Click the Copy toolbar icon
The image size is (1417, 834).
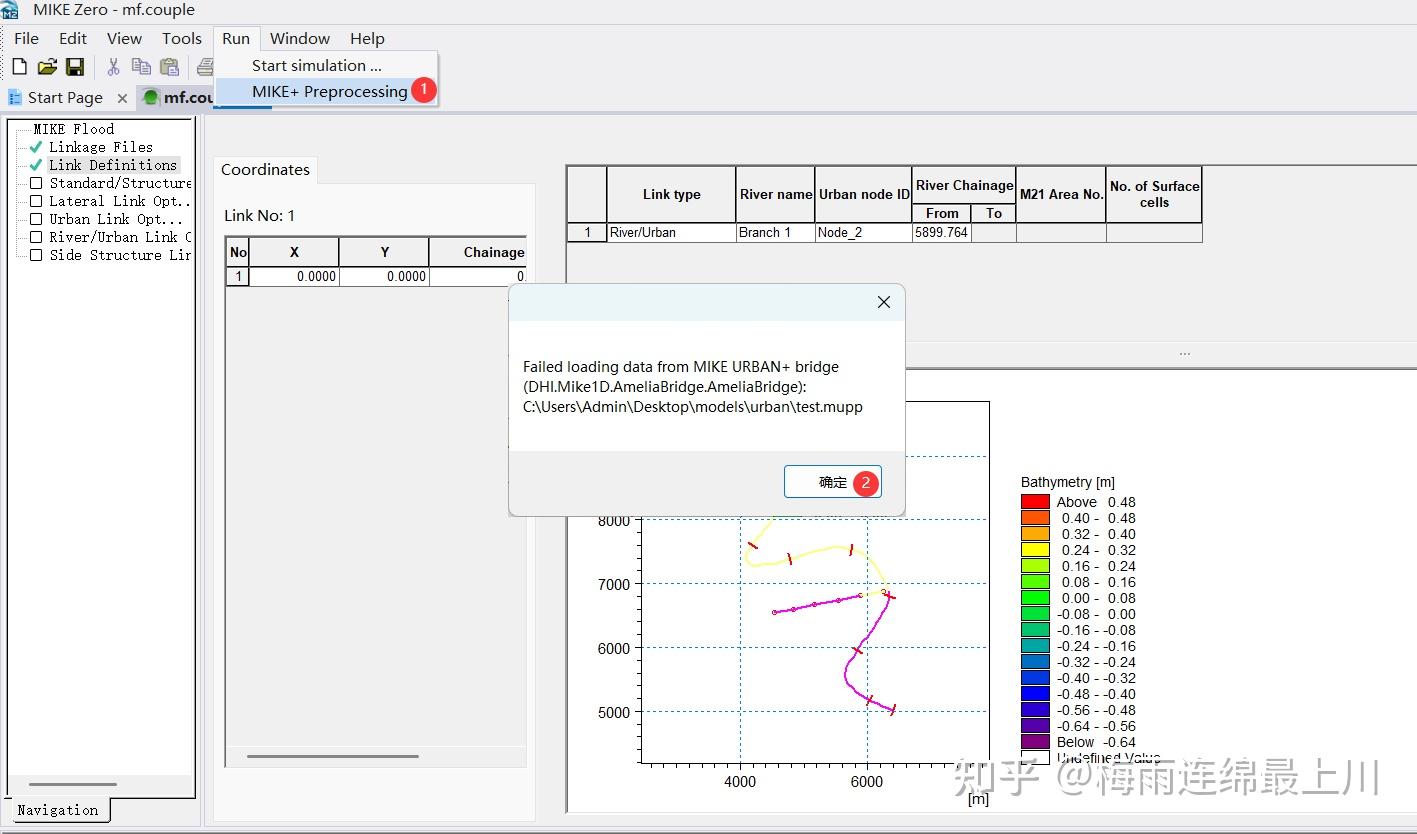pos(141,67)
